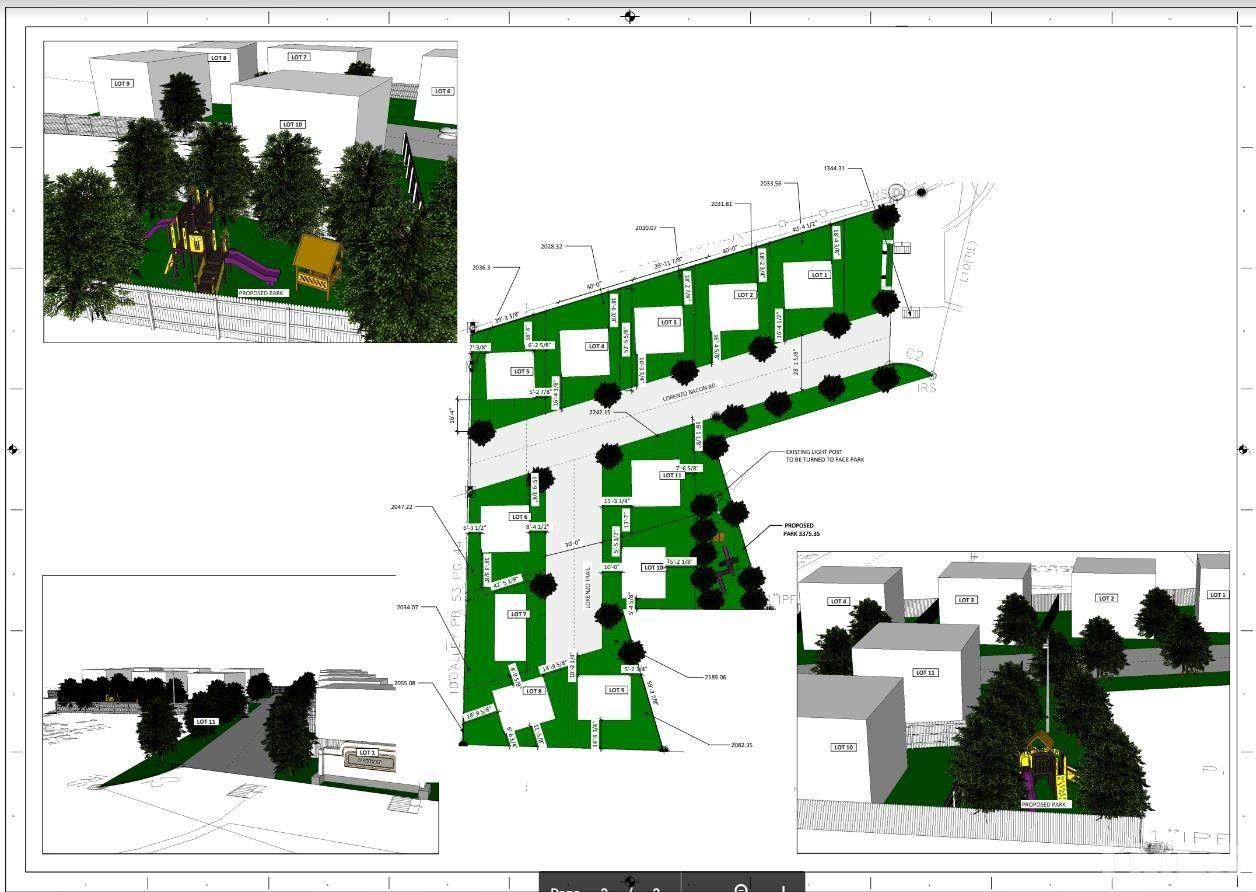Click LOT 10 label in top-left rendering
Viewport: 1256px width, 892px height.
pos(292,125)
